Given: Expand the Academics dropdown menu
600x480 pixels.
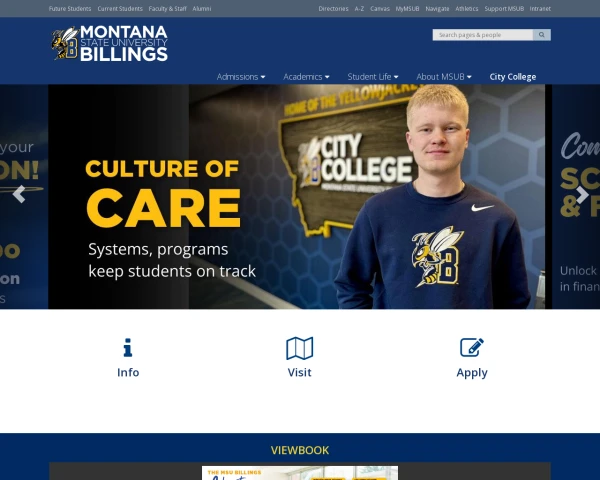Looking at the screenshot, I should [x=306, y=77].
